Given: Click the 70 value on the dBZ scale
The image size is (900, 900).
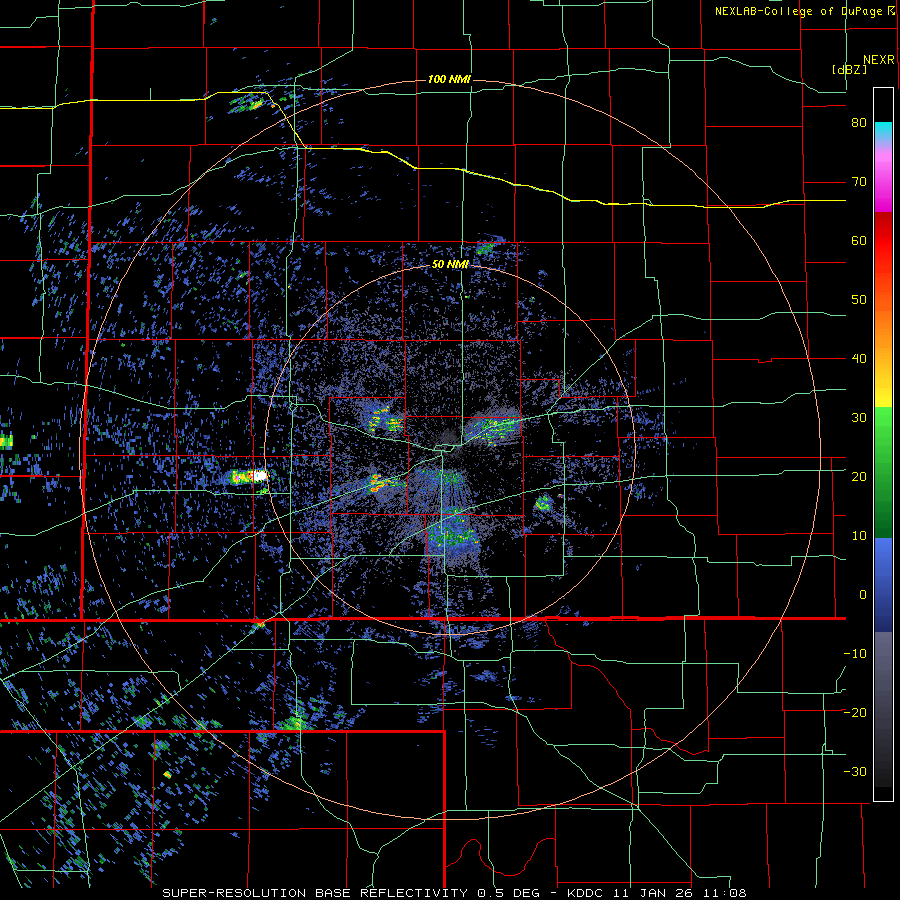Looking at the screenshot, I should [x=859, y=182].
